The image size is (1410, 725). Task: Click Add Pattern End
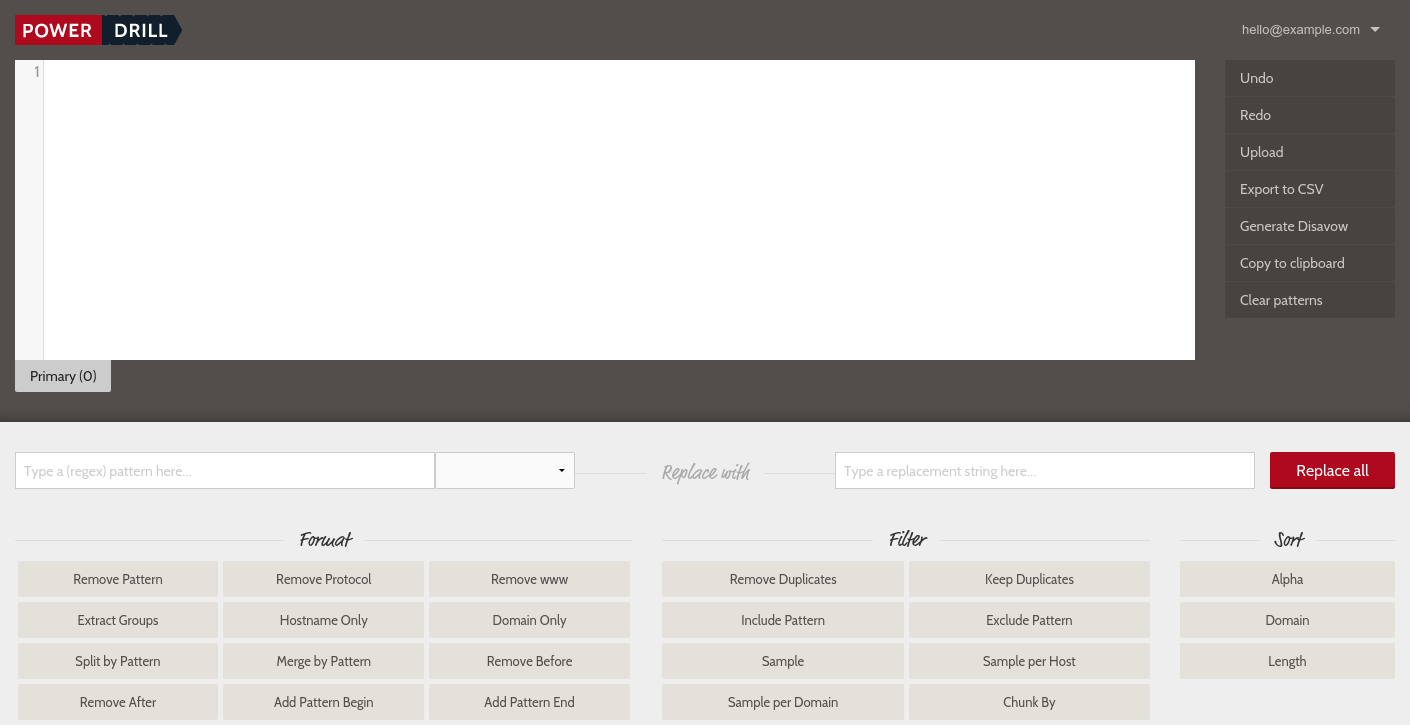pos(530,702)
